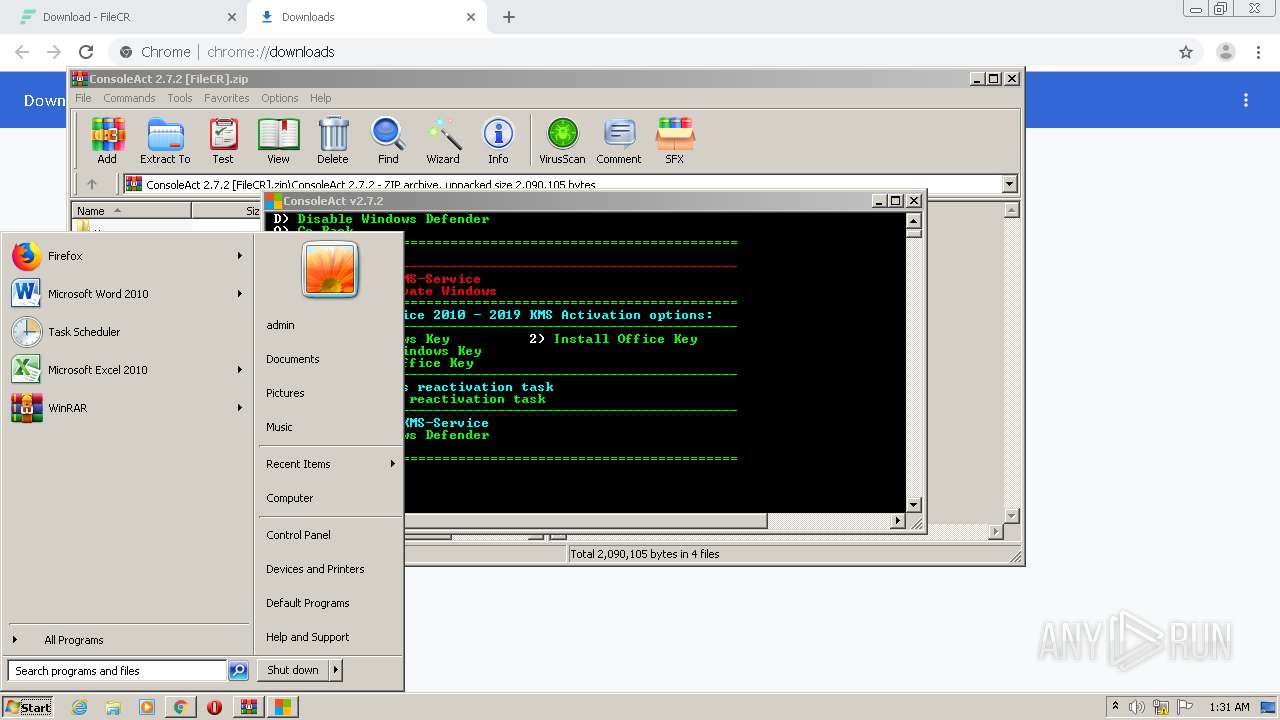Click the ConsoleAct console scroll-down arrow
Viewport: 1280px width, 720px height.
click(x=913, y=505)
